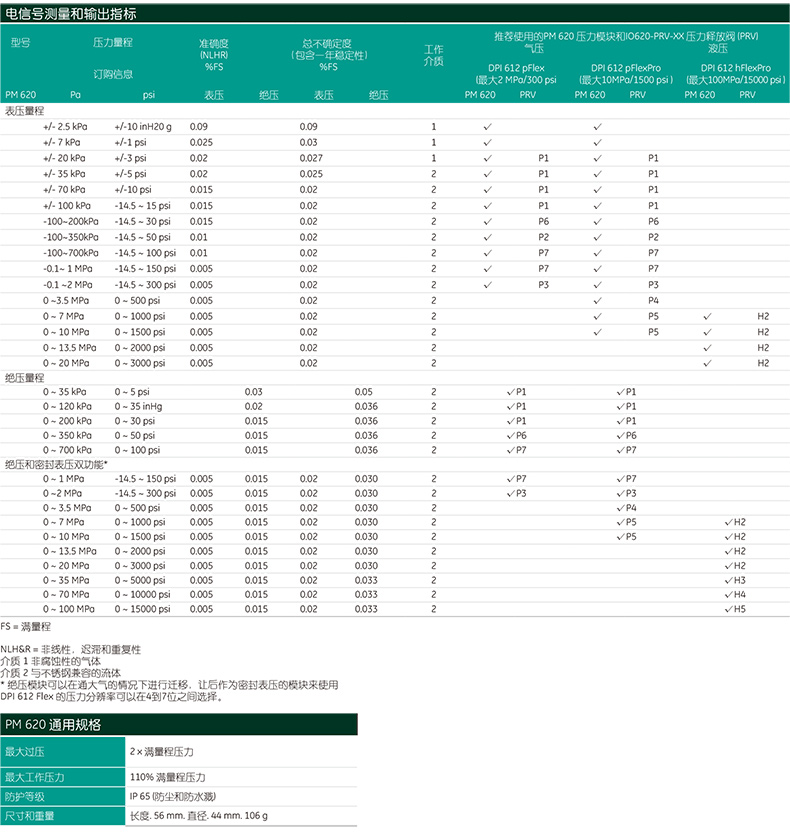790x840 pixels.
Task: Click the ✓H3 mark in the 0 ~ 35 MPa row
Action: coord(735,580)
